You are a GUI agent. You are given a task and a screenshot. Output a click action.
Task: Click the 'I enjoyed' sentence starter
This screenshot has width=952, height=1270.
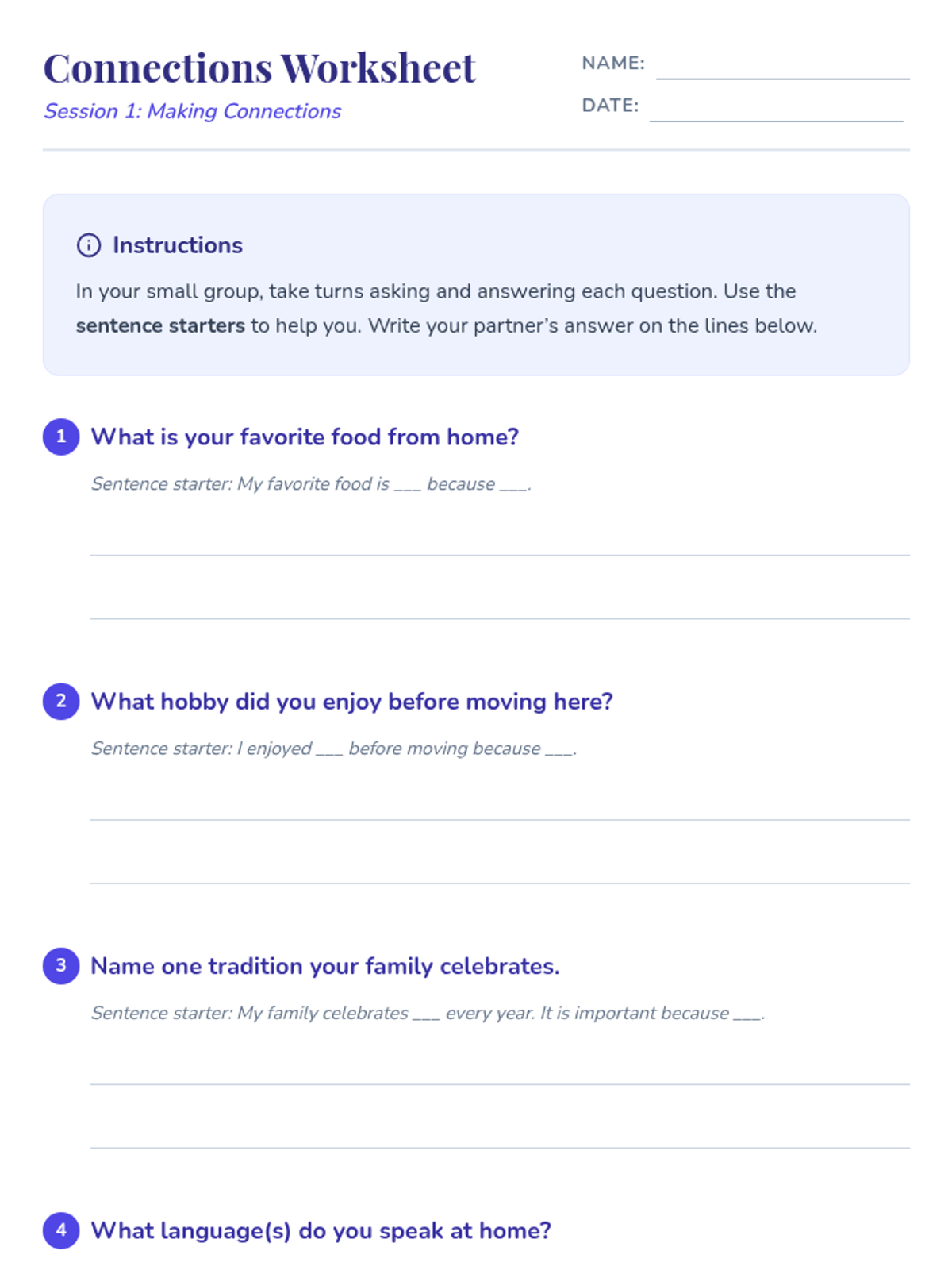click(x=333, y=749)
